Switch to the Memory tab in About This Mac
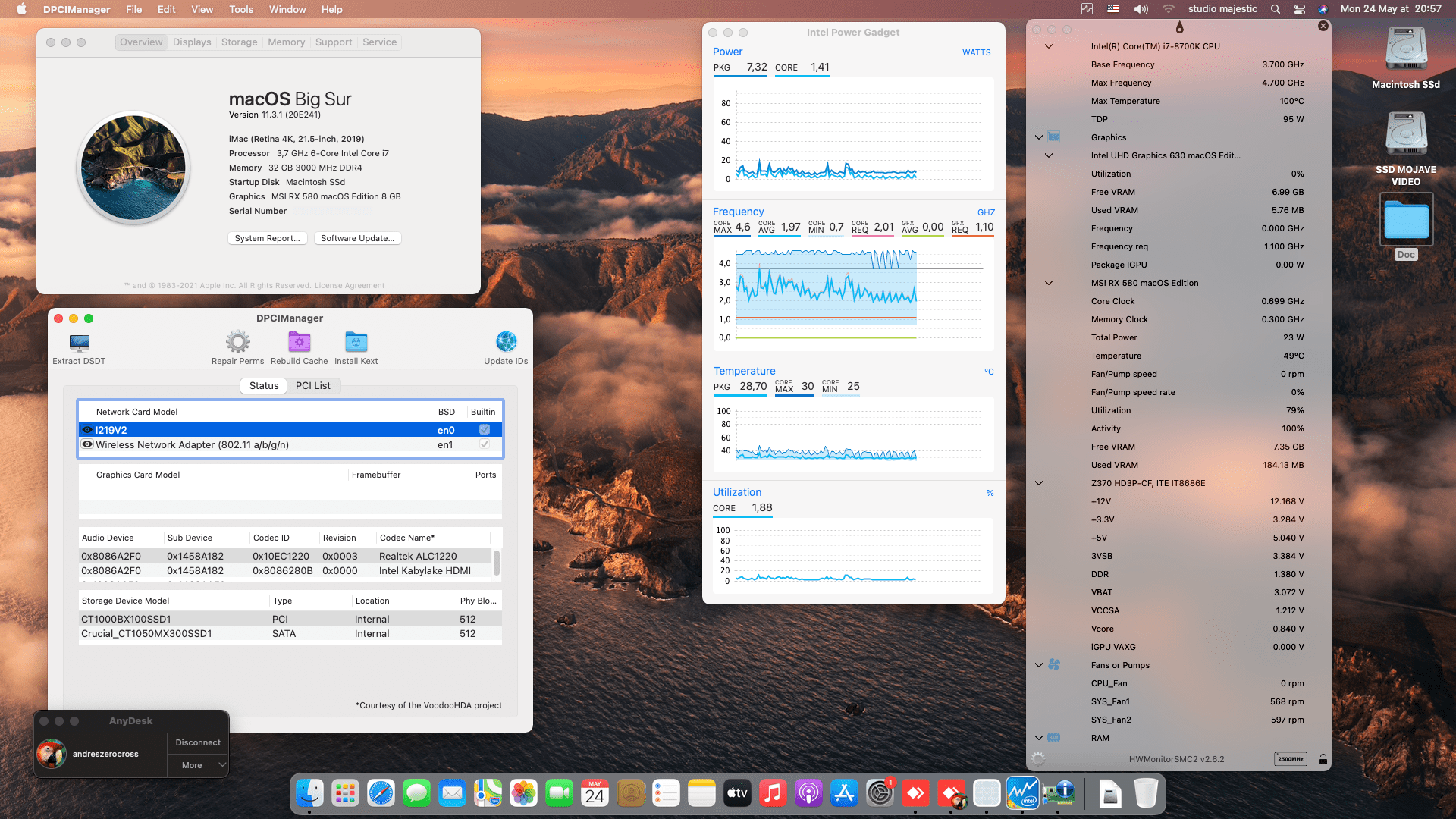This screenshot has width=1456, height=819. coord(287,42)
